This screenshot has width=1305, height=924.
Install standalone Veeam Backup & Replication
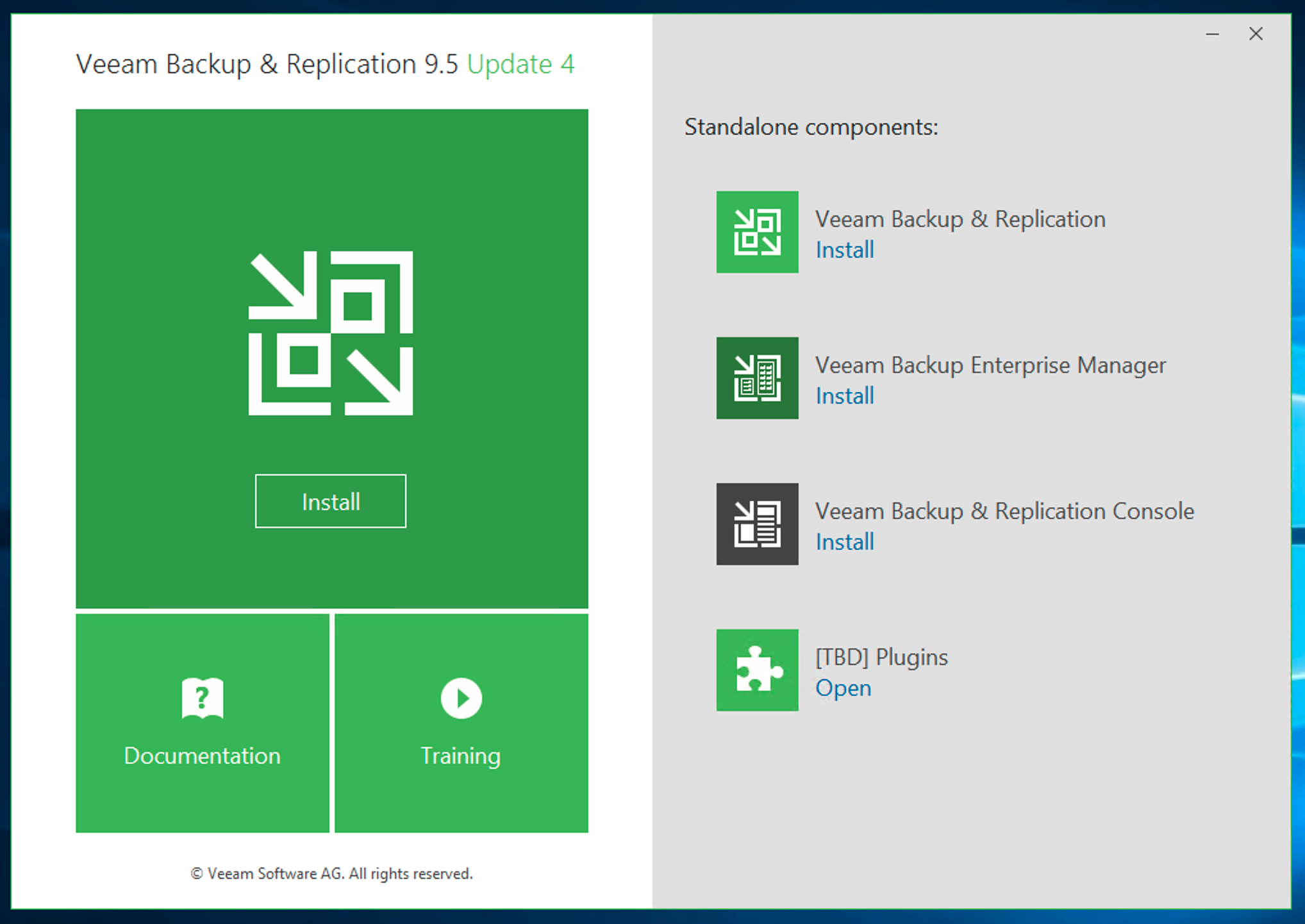coord(844,250)
